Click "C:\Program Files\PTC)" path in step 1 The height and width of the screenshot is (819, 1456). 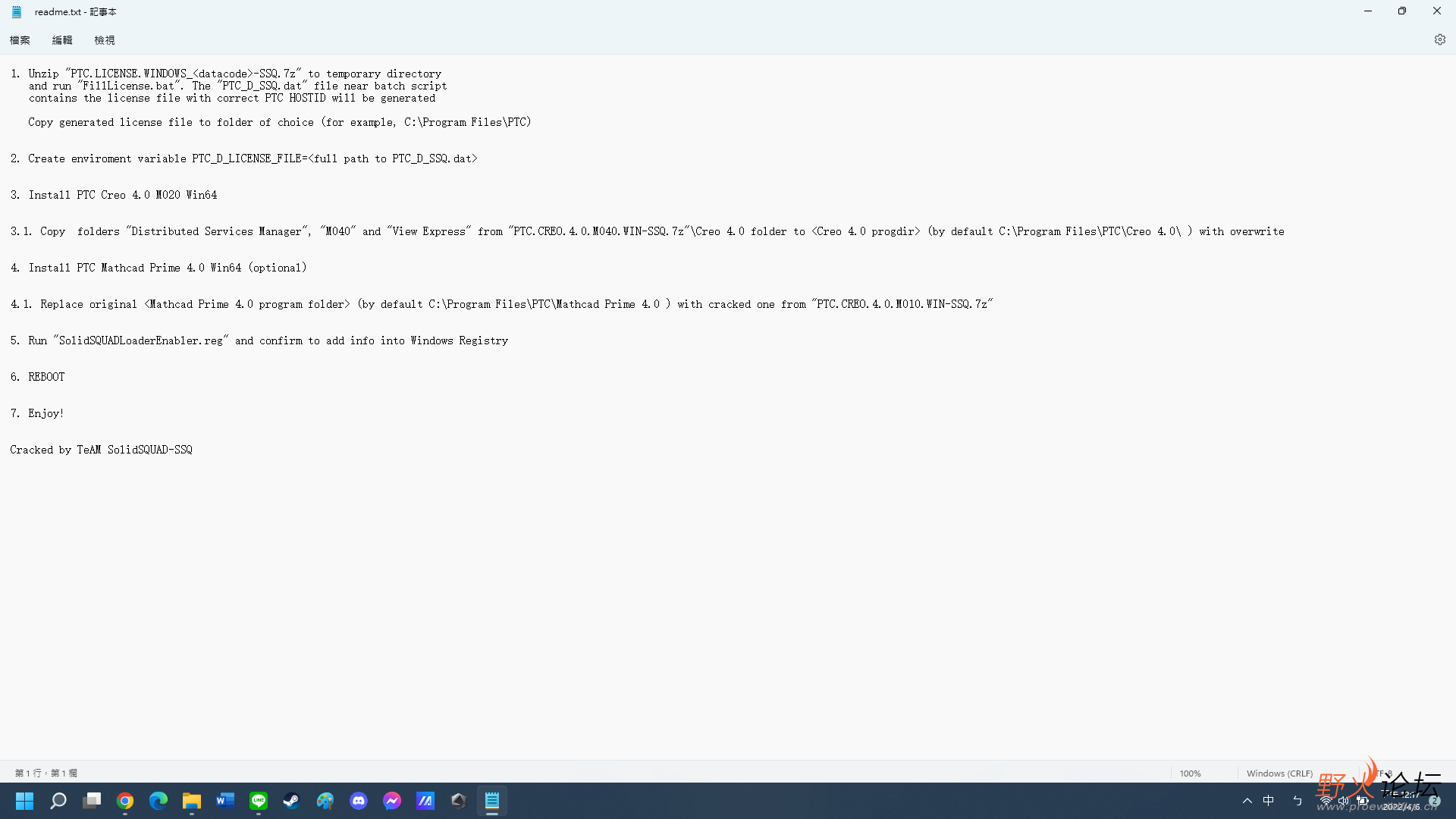pos(468,122)
